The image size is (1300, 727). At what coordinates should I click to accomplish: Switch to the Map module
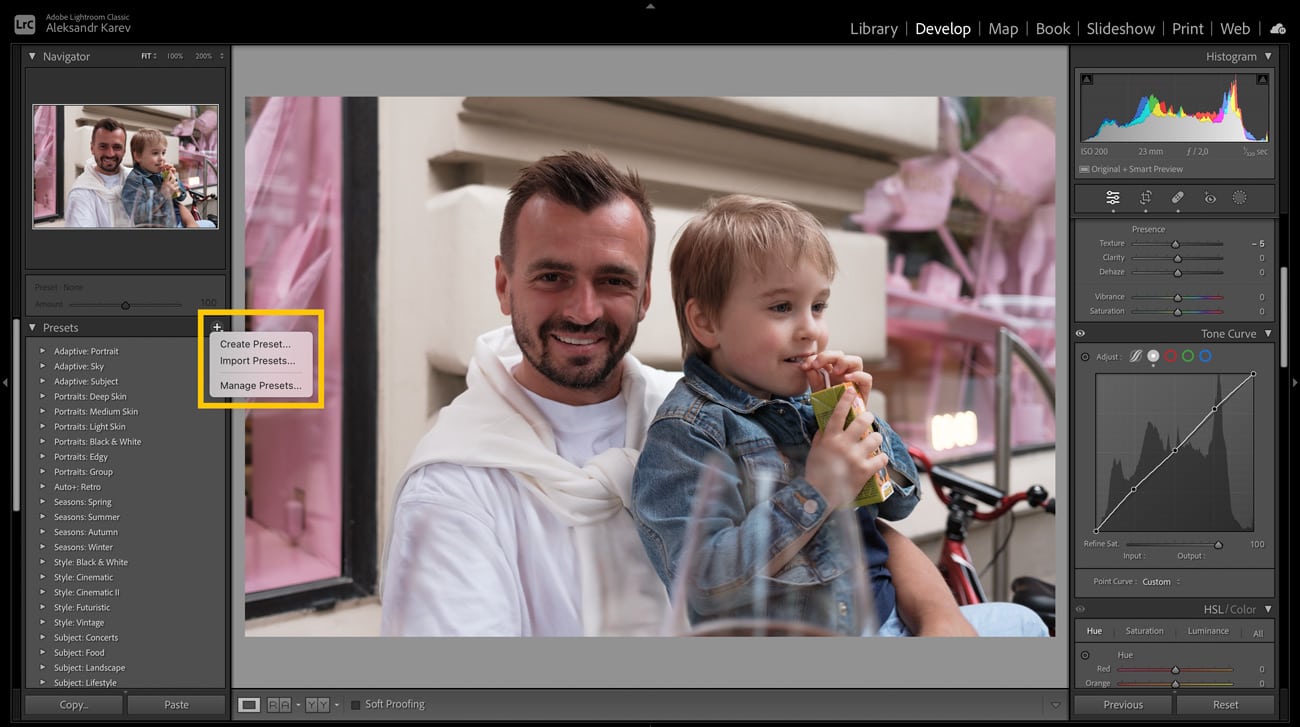1003,29
